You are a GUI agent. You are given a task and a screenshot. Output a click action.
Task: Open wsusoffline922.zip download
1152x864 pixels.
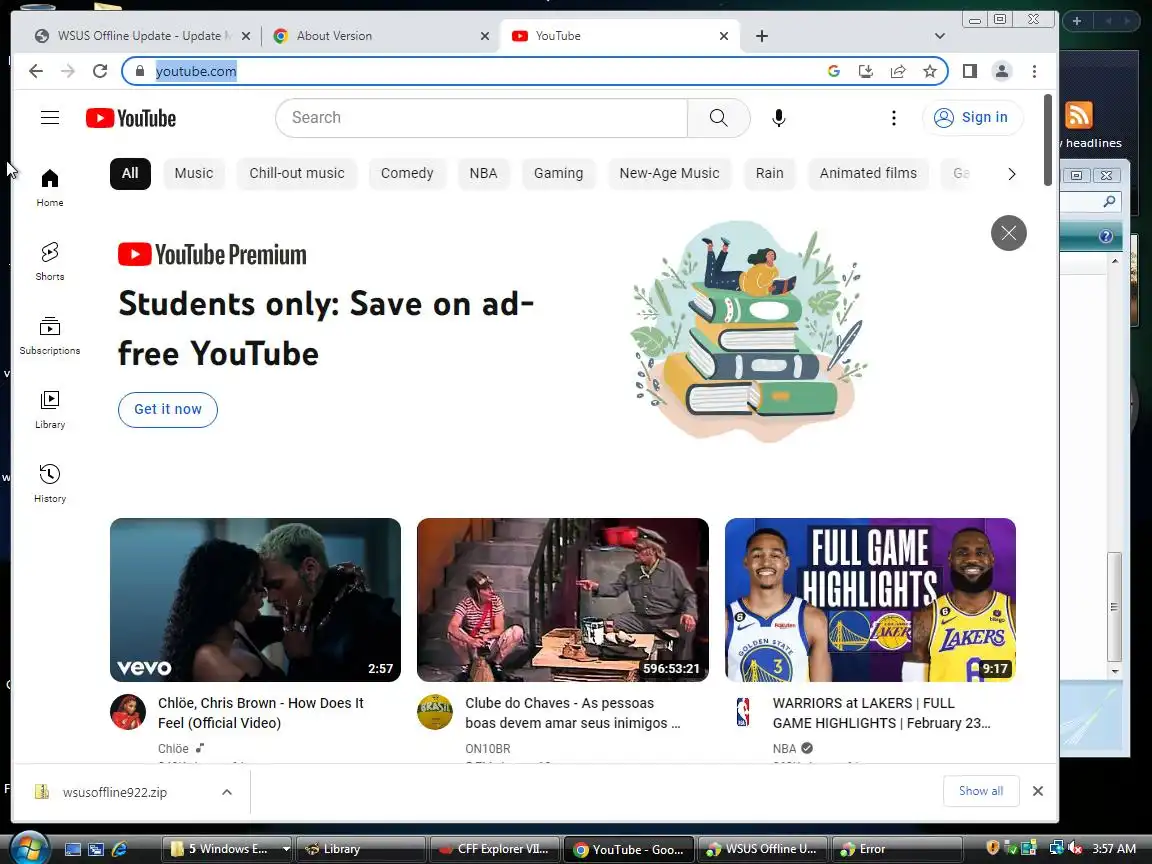[x=115, y=792]
